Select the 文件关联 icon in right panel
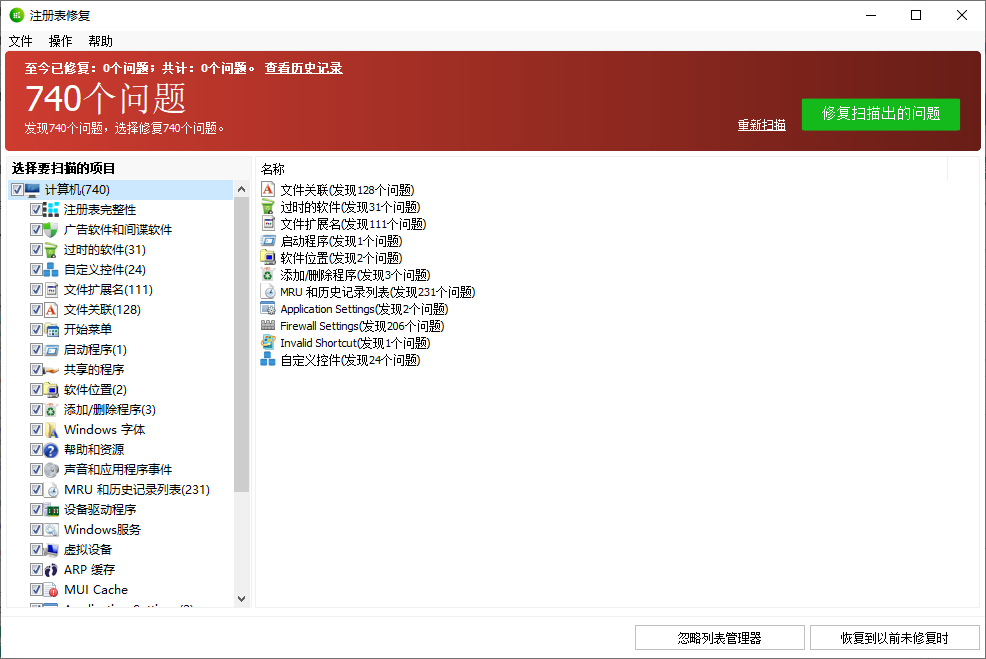 (266, 189)
